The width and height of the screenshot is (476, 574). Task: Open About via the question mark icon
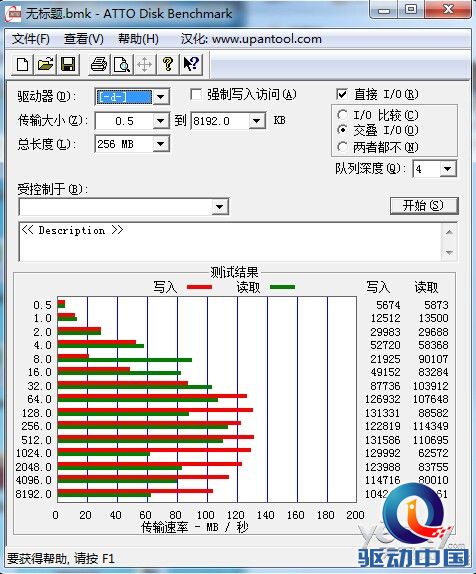(168, 65)
